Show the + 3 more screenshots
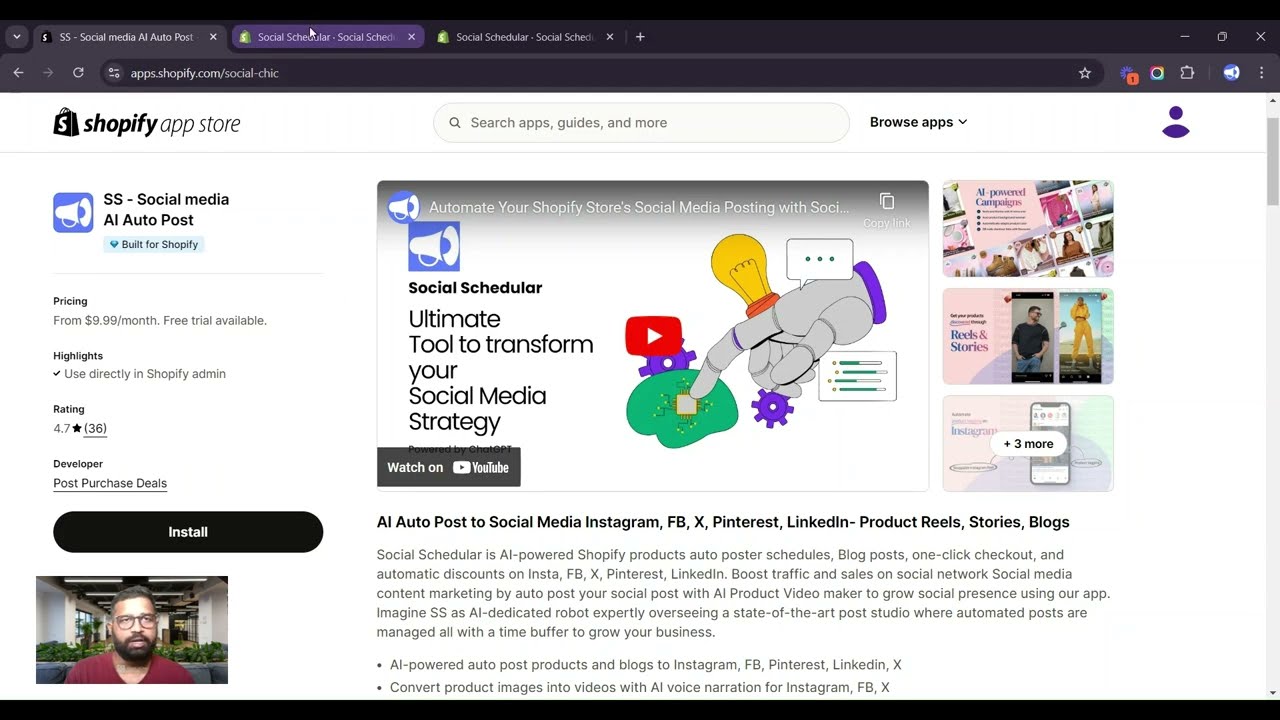Screen dimensions: 1280x720 click(1028, 444)
